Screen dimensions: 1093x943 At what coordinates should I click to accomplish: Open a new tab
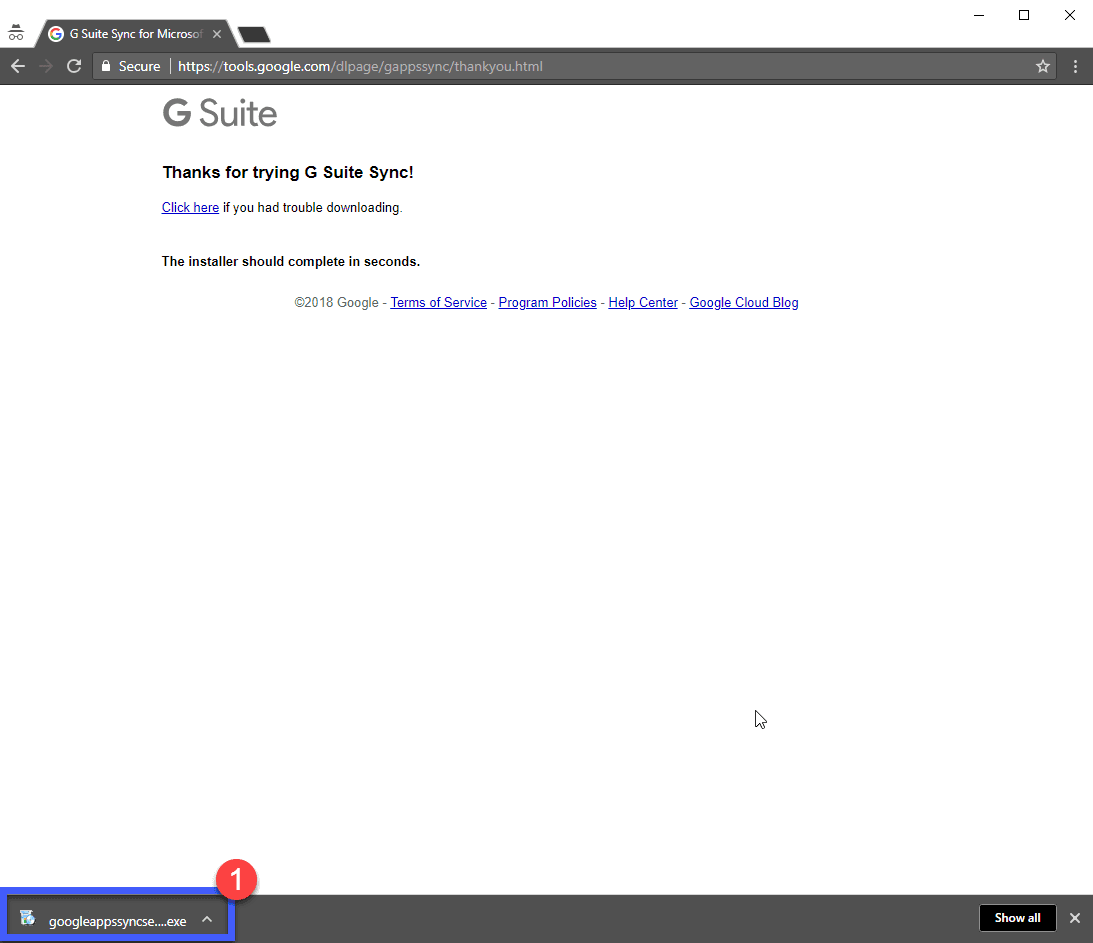[x=254, y=35]
